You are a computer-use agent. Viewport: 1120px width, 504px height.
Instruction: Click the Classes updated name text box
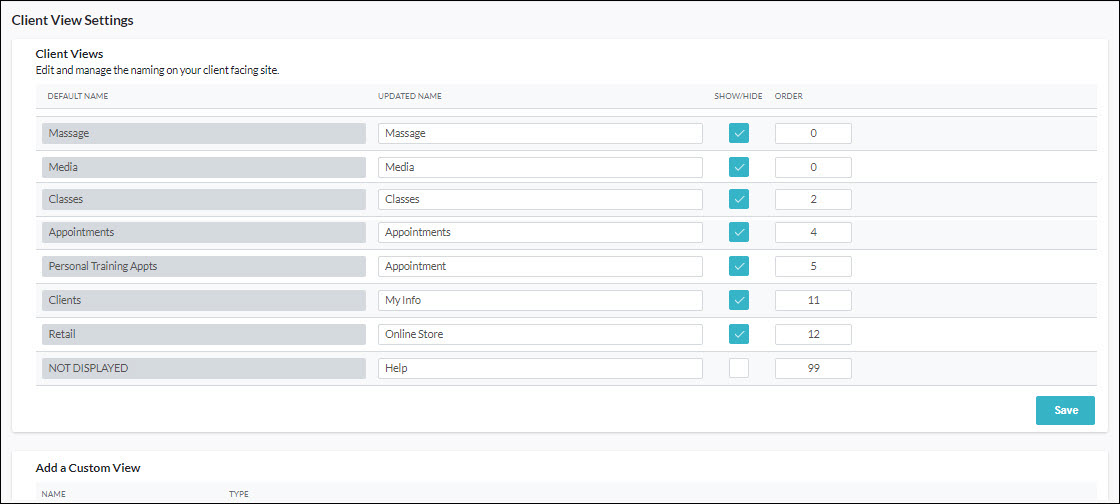point(540,200)
